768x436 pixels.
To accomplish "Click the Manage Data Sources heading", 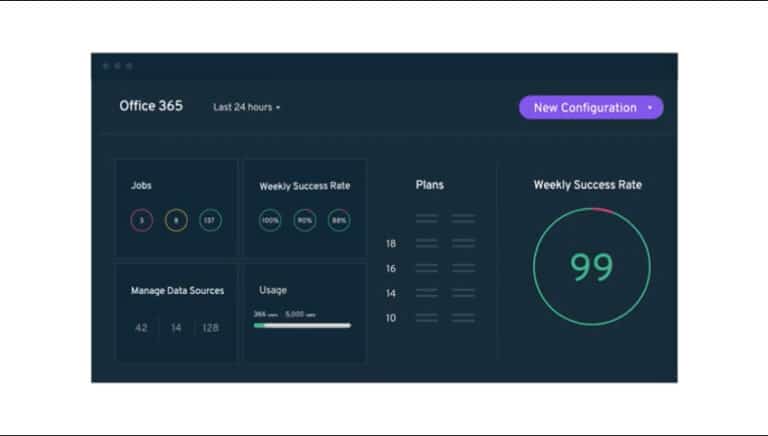I will coord(177,291).
